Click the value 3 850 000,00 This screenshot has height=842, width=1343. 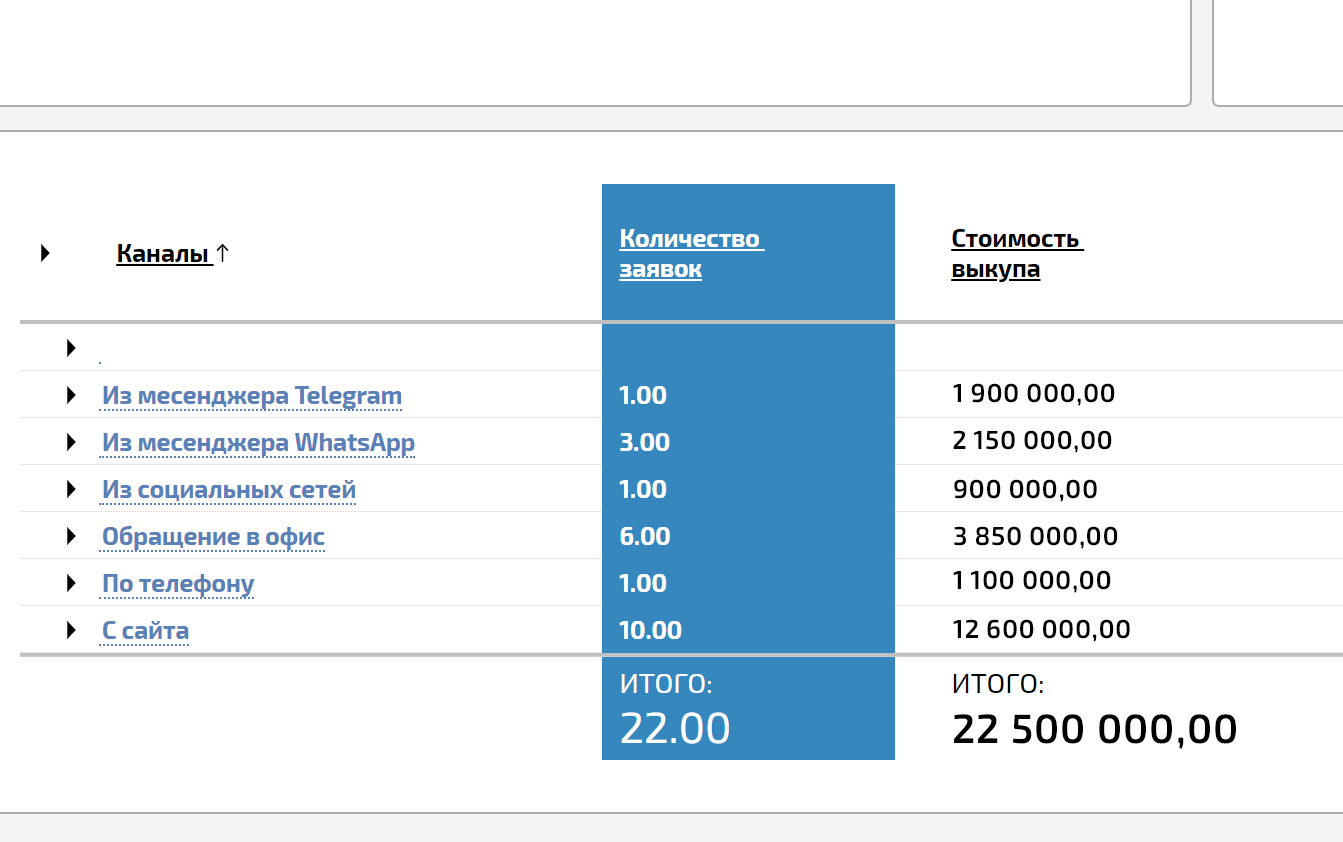pos(1035,537)
